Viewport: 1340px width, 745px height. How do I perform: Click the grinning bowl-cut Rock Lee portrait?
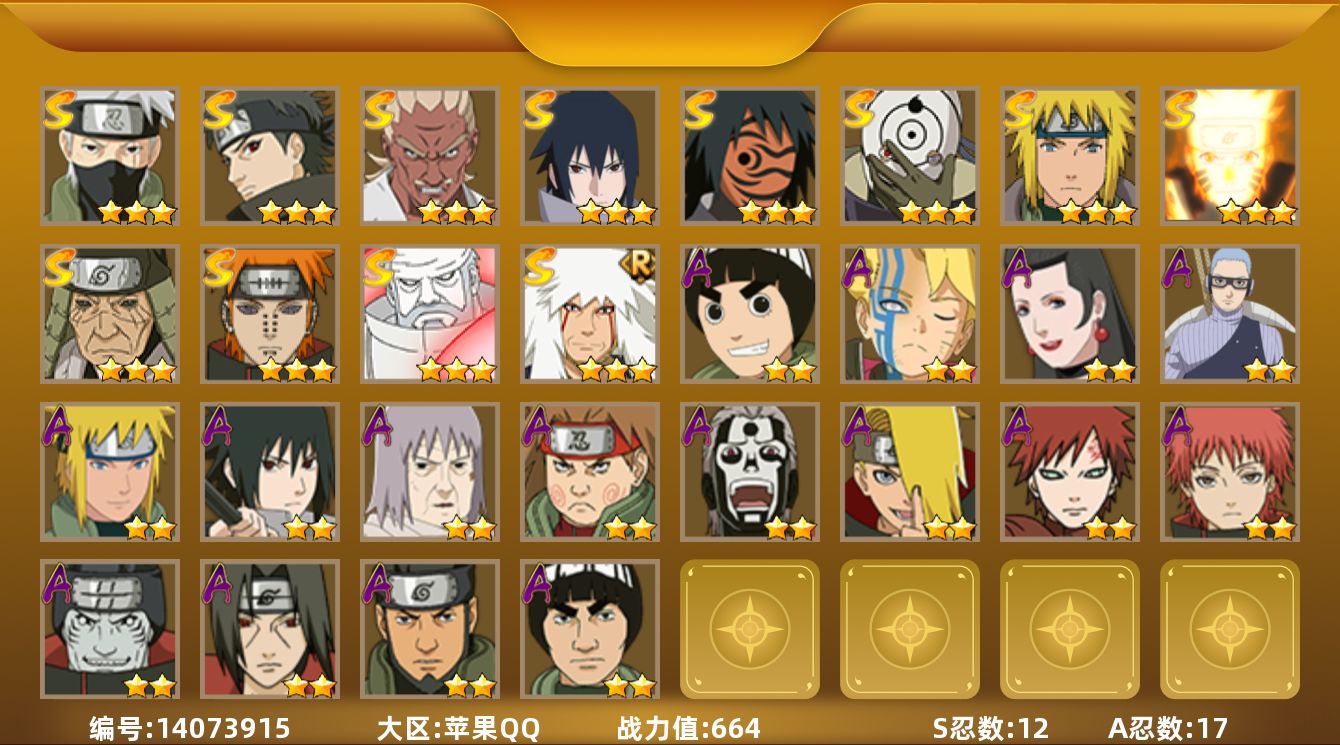tap(750, 314)
